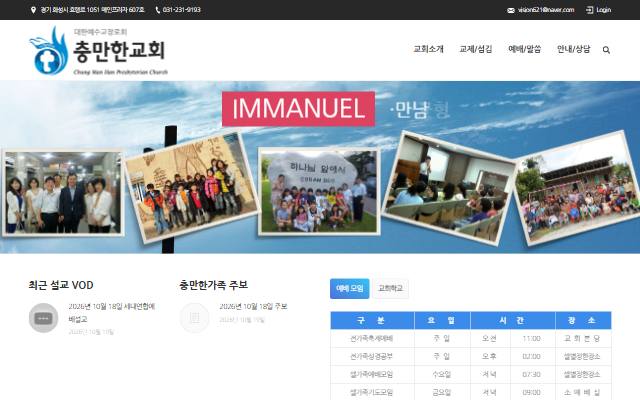Viewport: 640px width, 400px height.
Task: Click the vision621@naver.com email link
Action: (546, 10)
